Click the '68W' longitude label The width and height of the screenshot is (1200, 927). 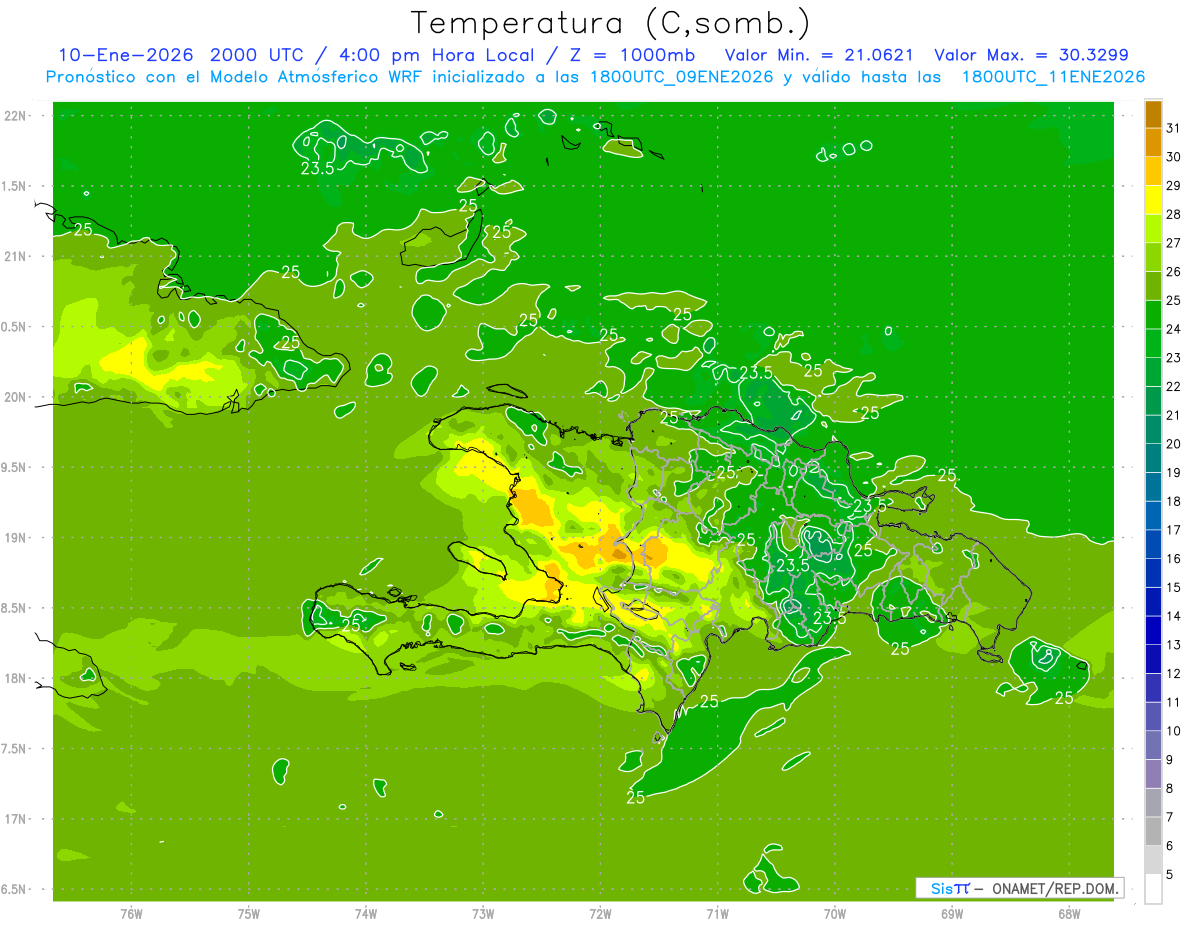click(1069, 914)
